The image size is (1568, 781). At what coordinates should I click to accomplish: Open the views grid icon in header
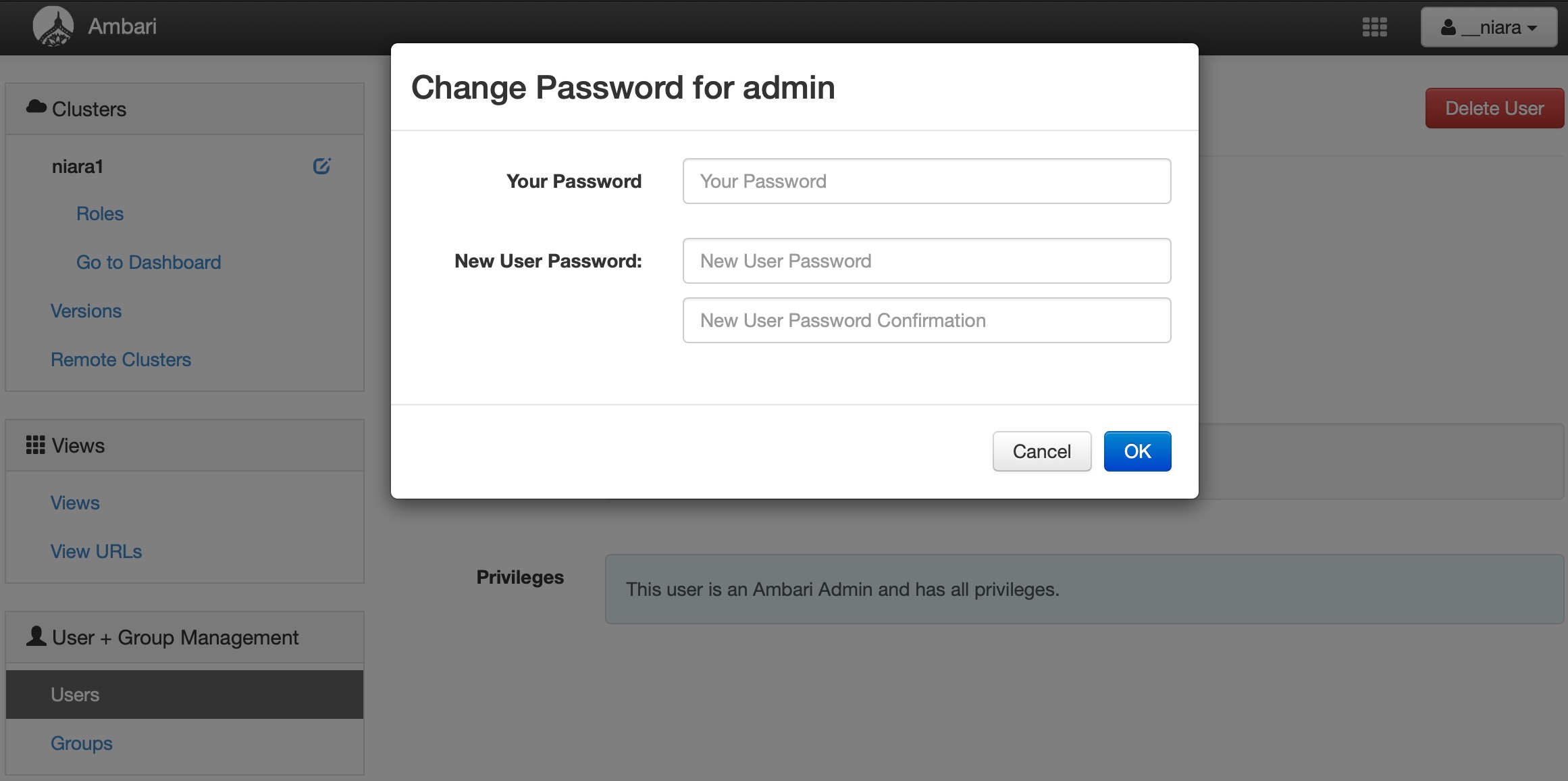[x=1374, y=27]
